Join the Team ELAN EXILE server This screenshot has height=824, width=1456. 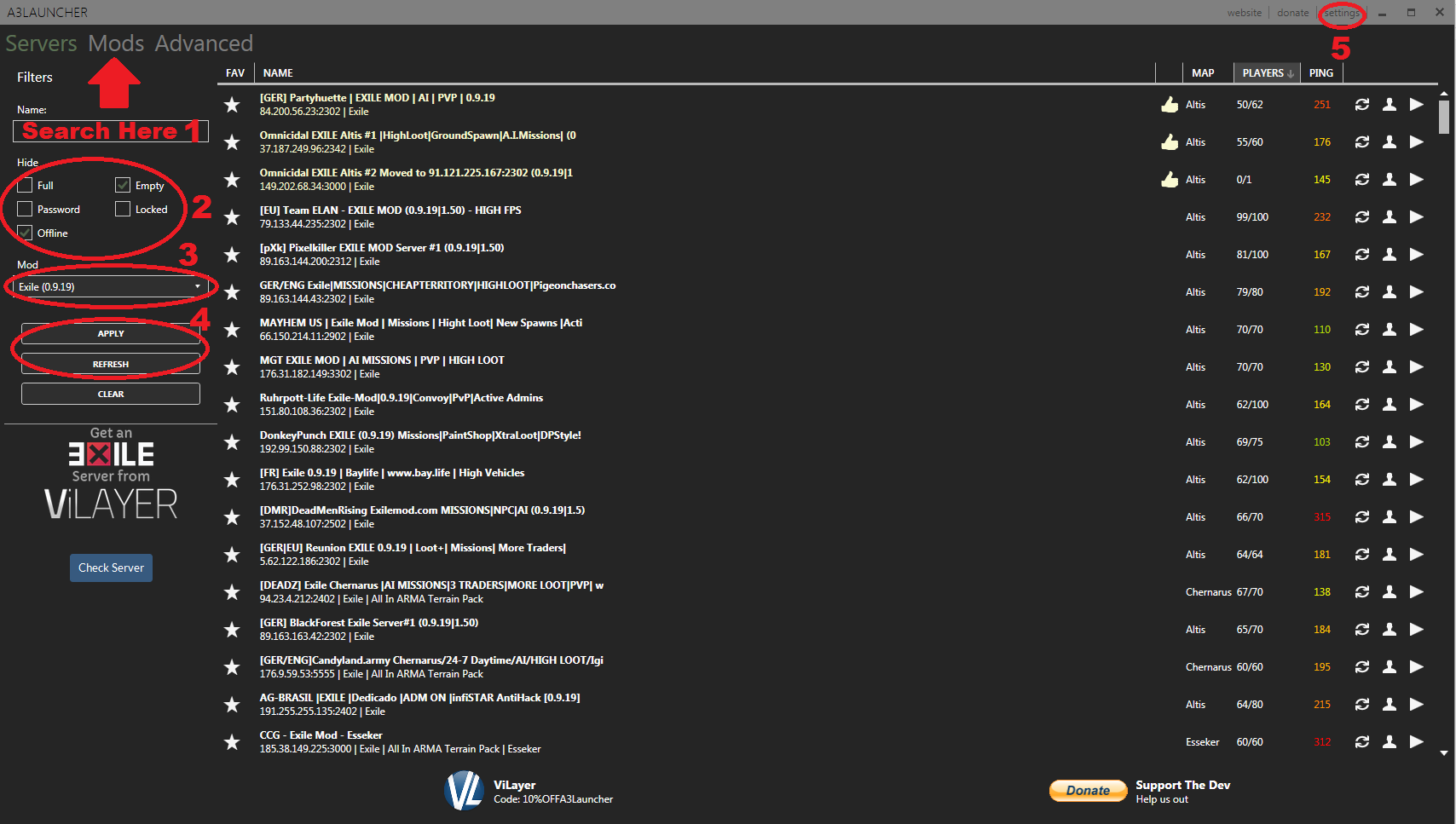tap(1417, 217)
